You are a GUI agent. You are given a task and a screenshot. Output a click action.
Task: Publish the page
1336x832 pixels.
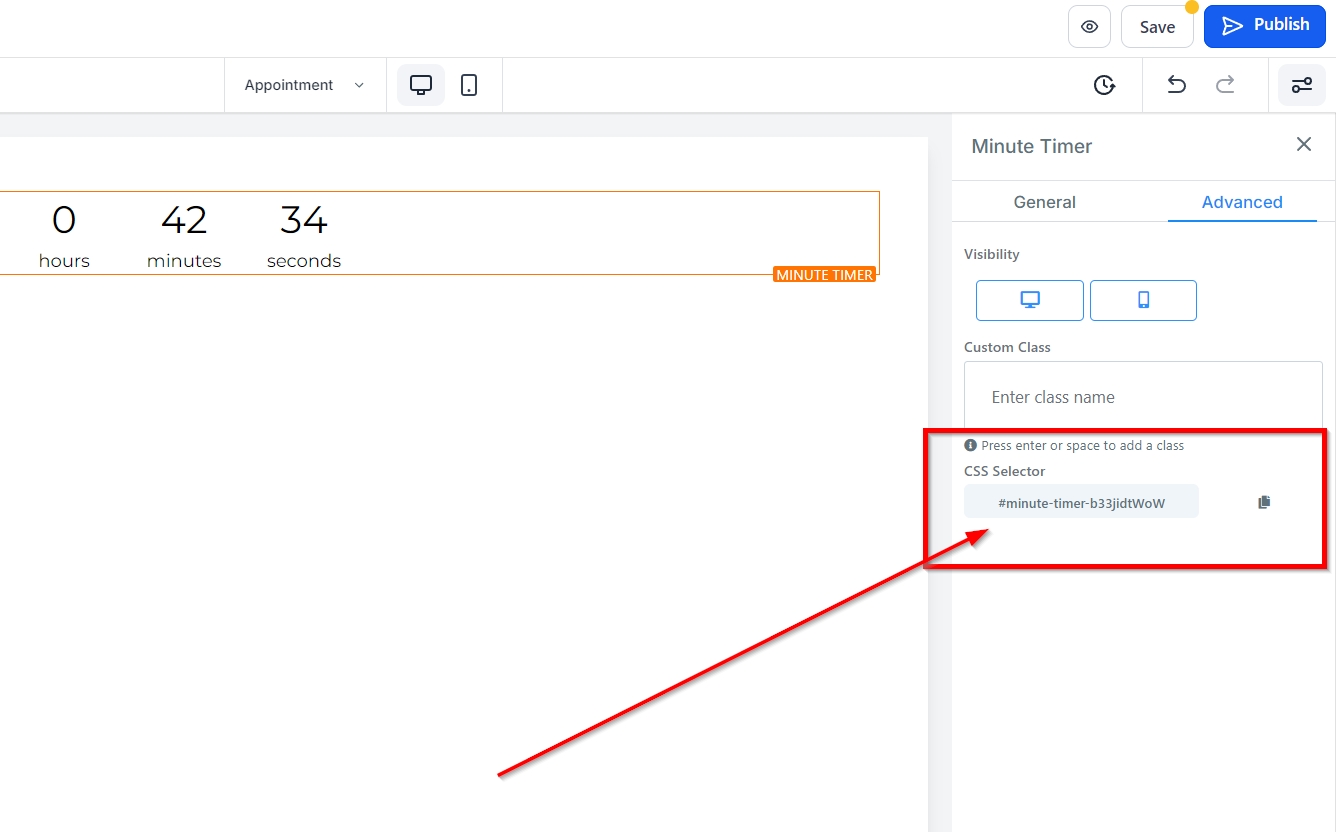1264,26
